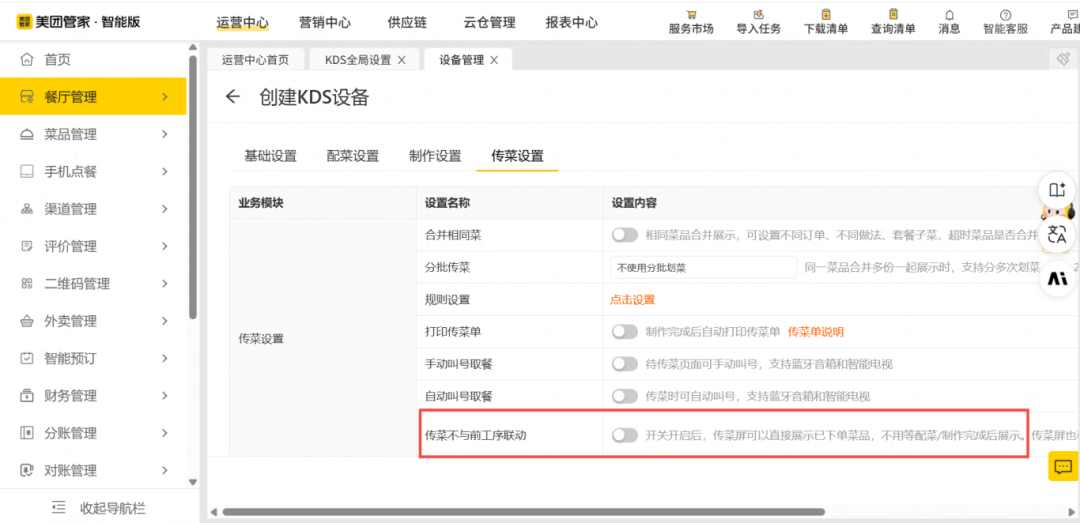Enable the 合并相同菜 toggle
The width and height of the screenshot is (1080, 523).
tap(625, 235)
